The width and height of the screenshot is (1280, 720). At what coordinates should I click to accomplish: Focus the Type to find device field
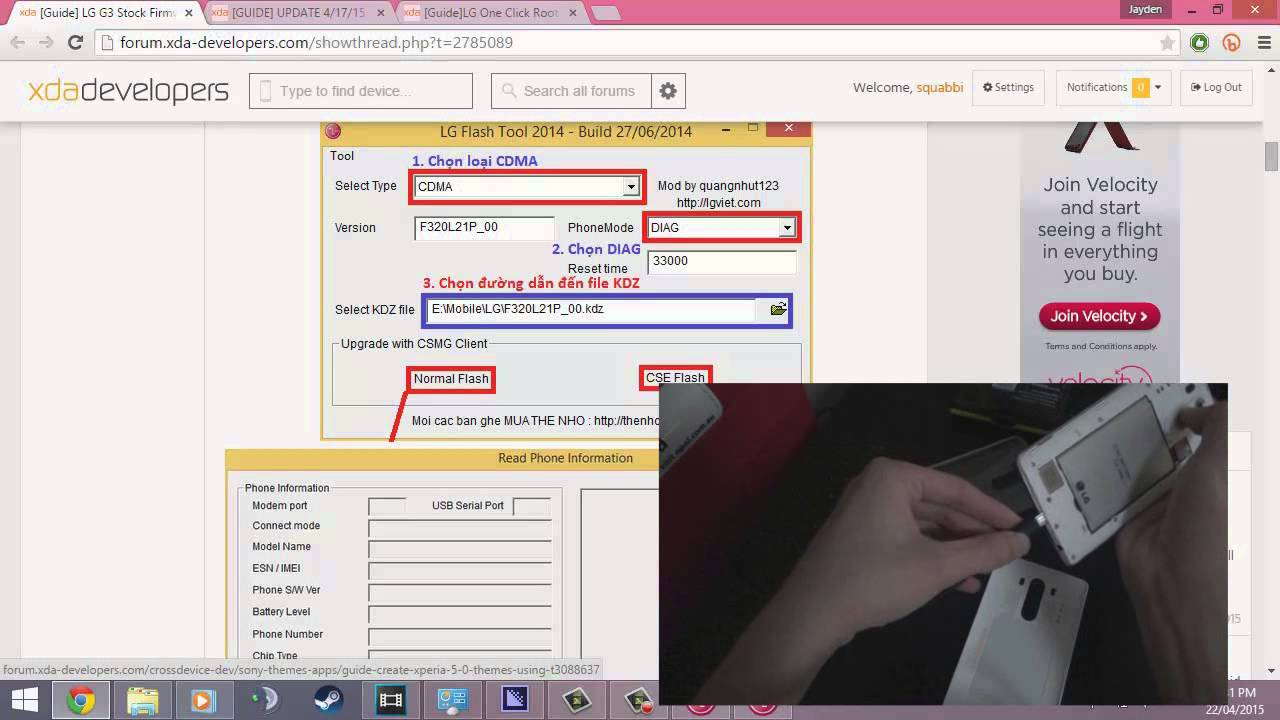click(x=361, y=91)
